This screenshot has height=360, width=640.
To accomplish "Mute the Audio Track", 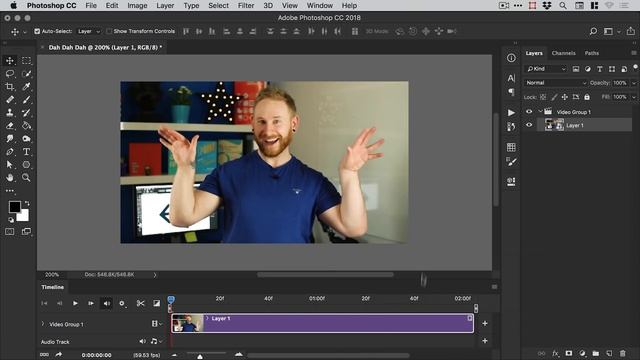I will [x=142, y=341].
